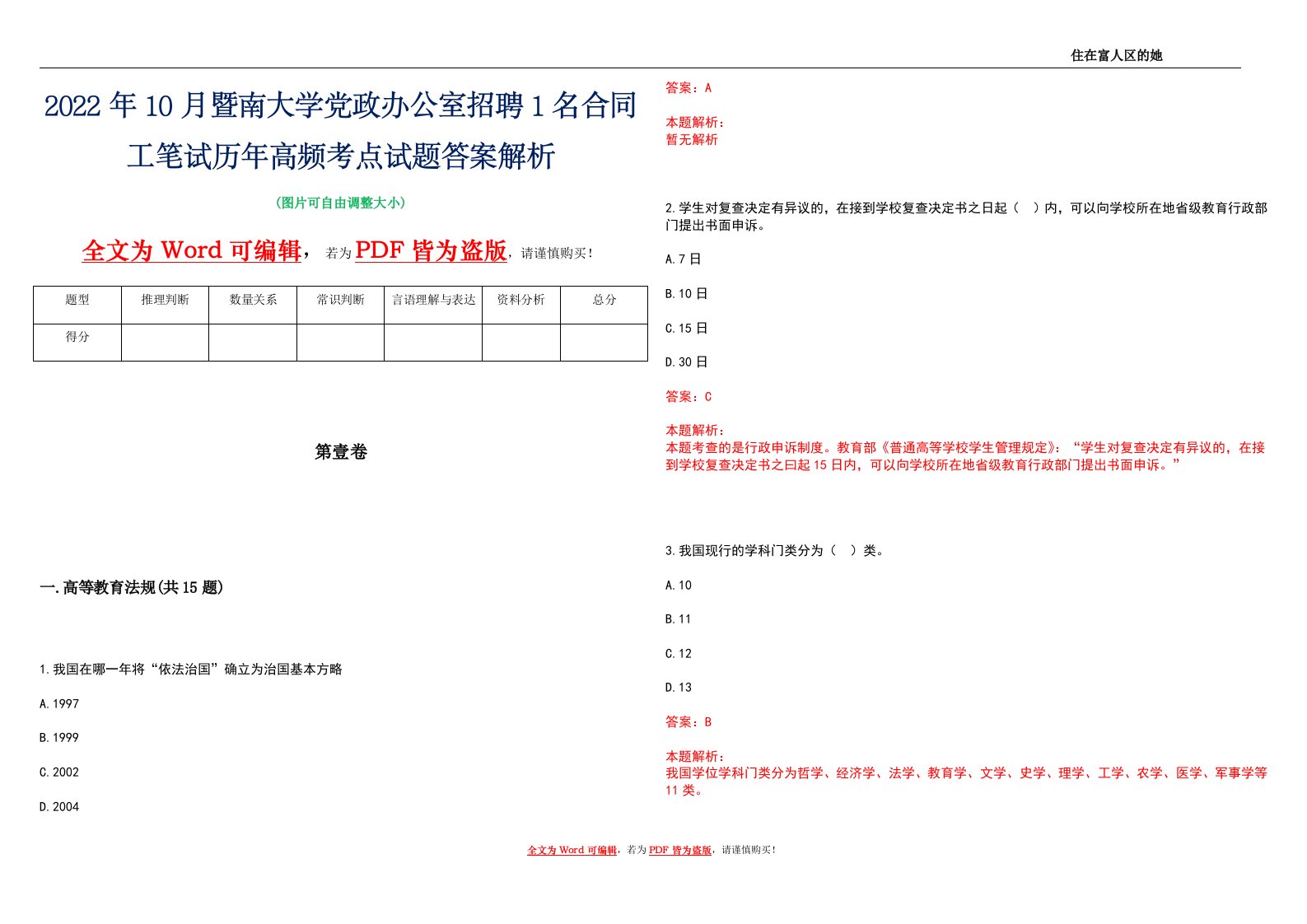This screenshot has height=924, width=1307.
Task: Click the footer link 'PDF 皆为盗版'
Action: click(x=680, y=850)
